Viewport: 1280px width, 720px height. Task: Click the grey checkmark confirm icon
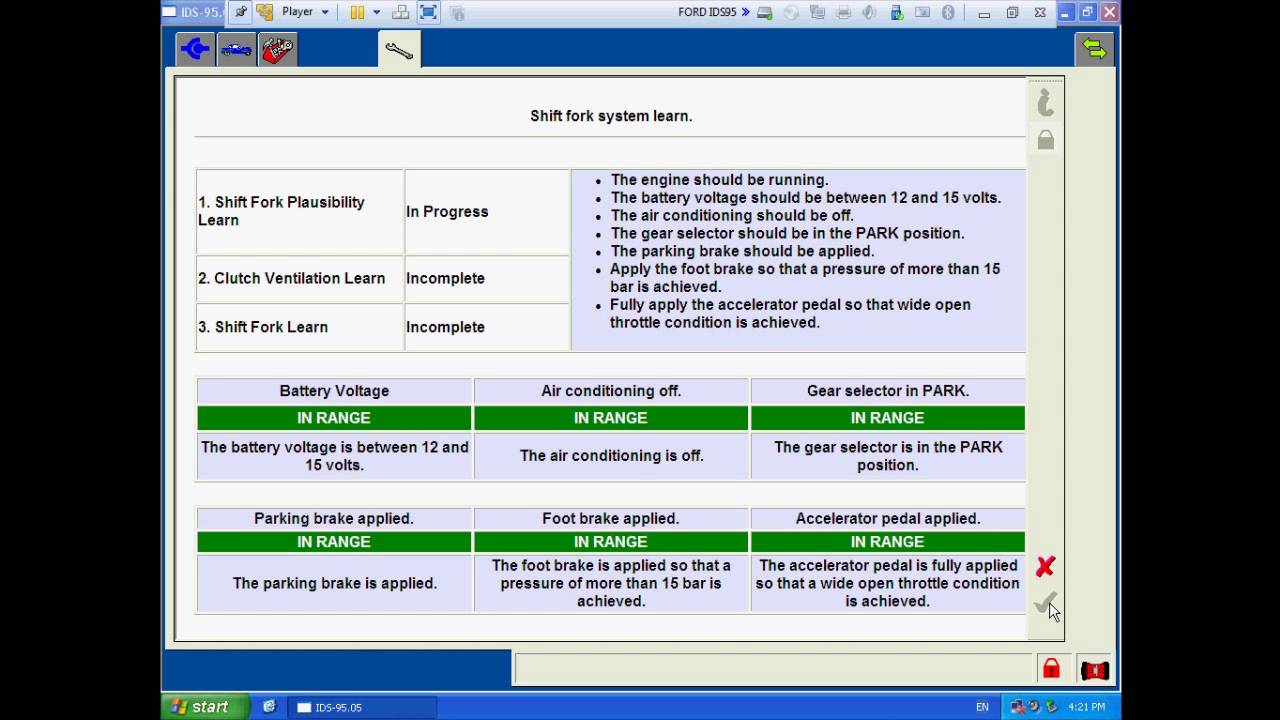coord(1045,603)
